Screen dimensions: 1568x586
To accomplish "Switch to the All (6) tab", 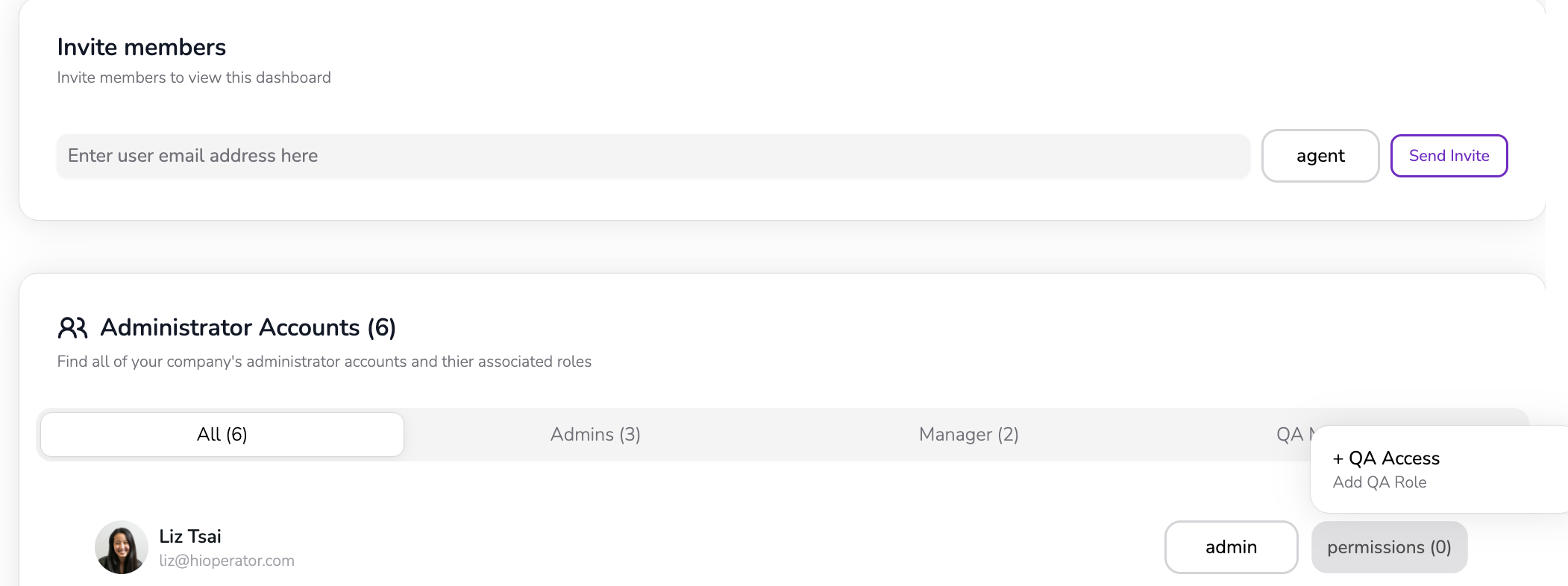I will 222,435.
